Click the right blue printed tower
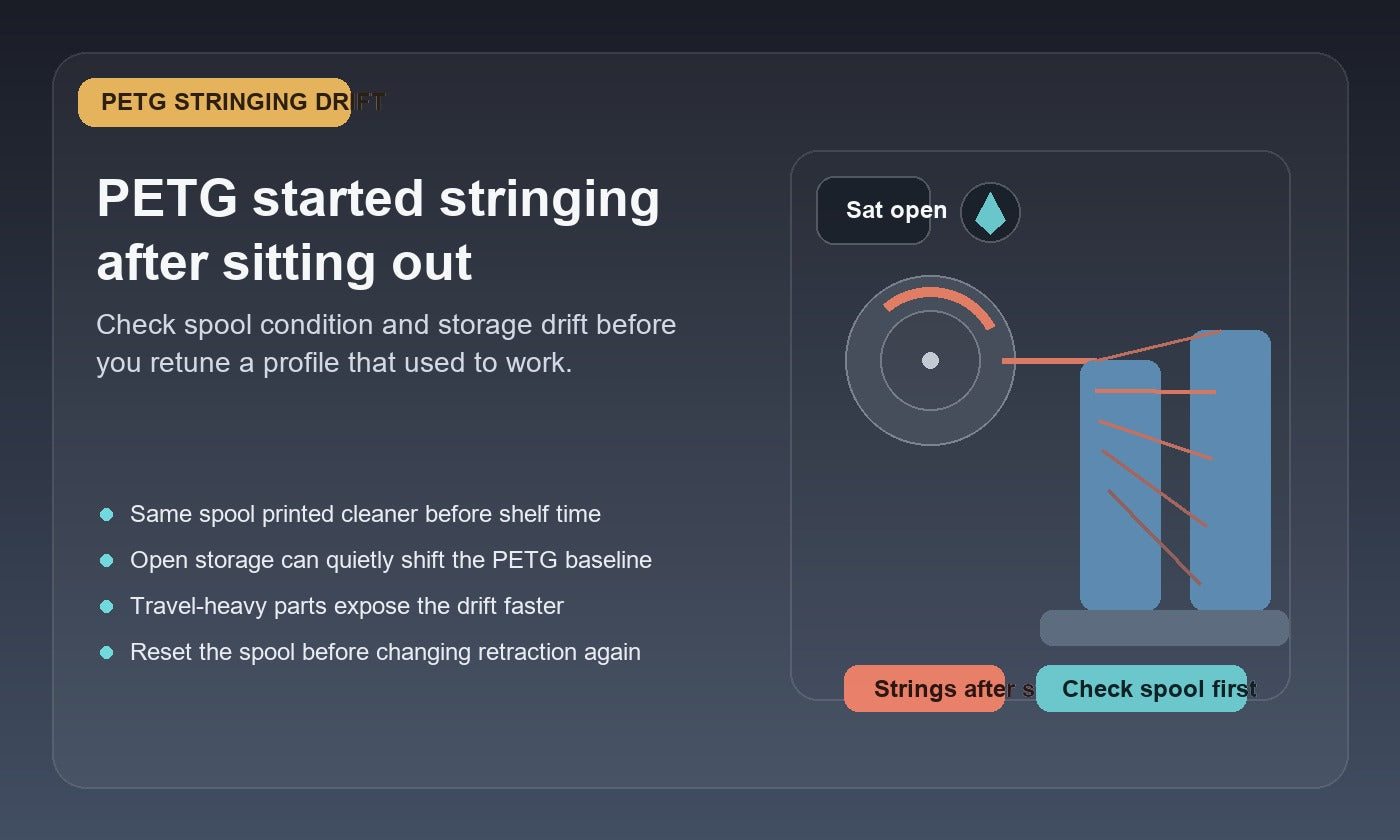 point(1230,470)
